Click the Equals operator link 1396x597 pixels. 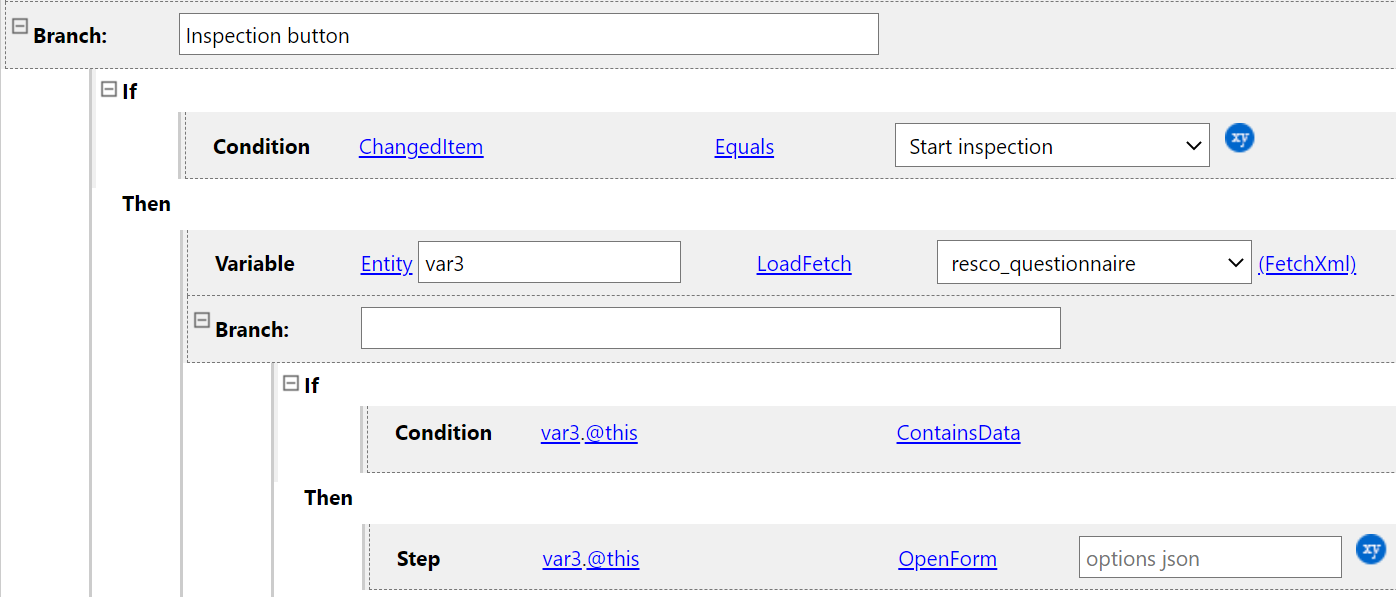click(x=744, y=147)
